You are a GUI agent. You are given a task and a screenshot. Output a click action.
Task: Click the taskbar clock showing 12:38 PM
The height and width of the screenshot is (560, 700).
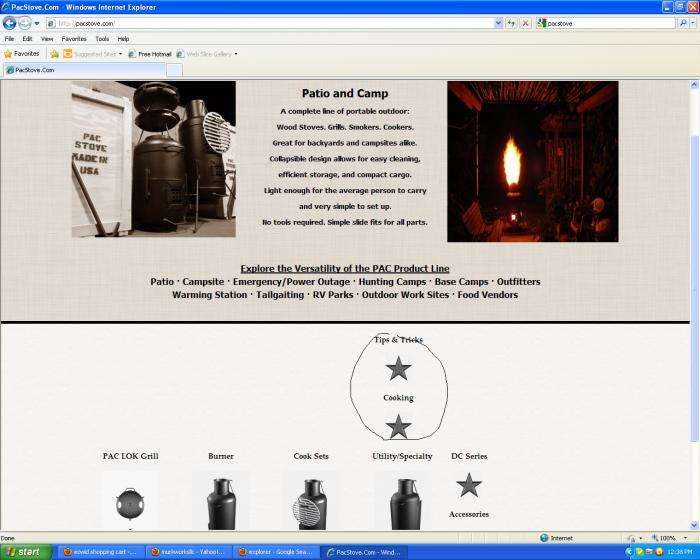(x=680, y=552)
